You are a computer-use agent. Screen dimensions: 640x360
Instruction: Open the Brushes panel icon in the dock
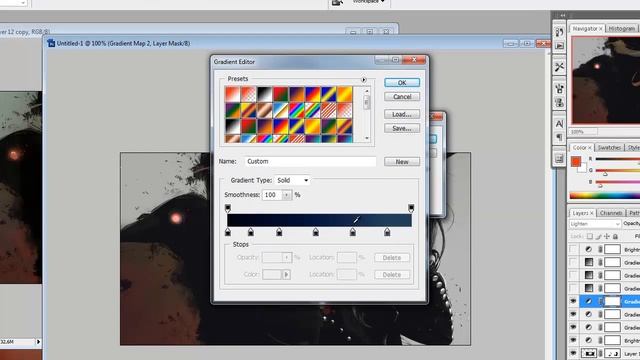point(559,88)
